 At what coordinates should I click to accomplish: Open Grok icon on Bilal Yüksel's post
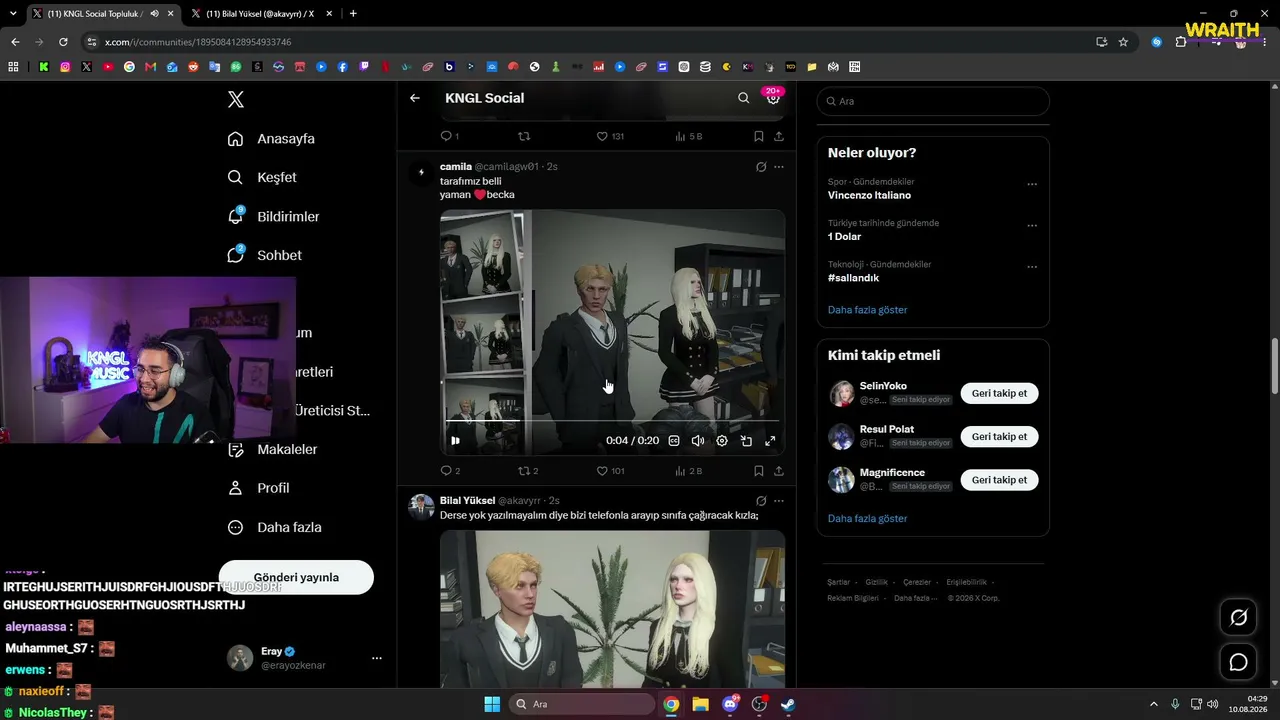761,501
